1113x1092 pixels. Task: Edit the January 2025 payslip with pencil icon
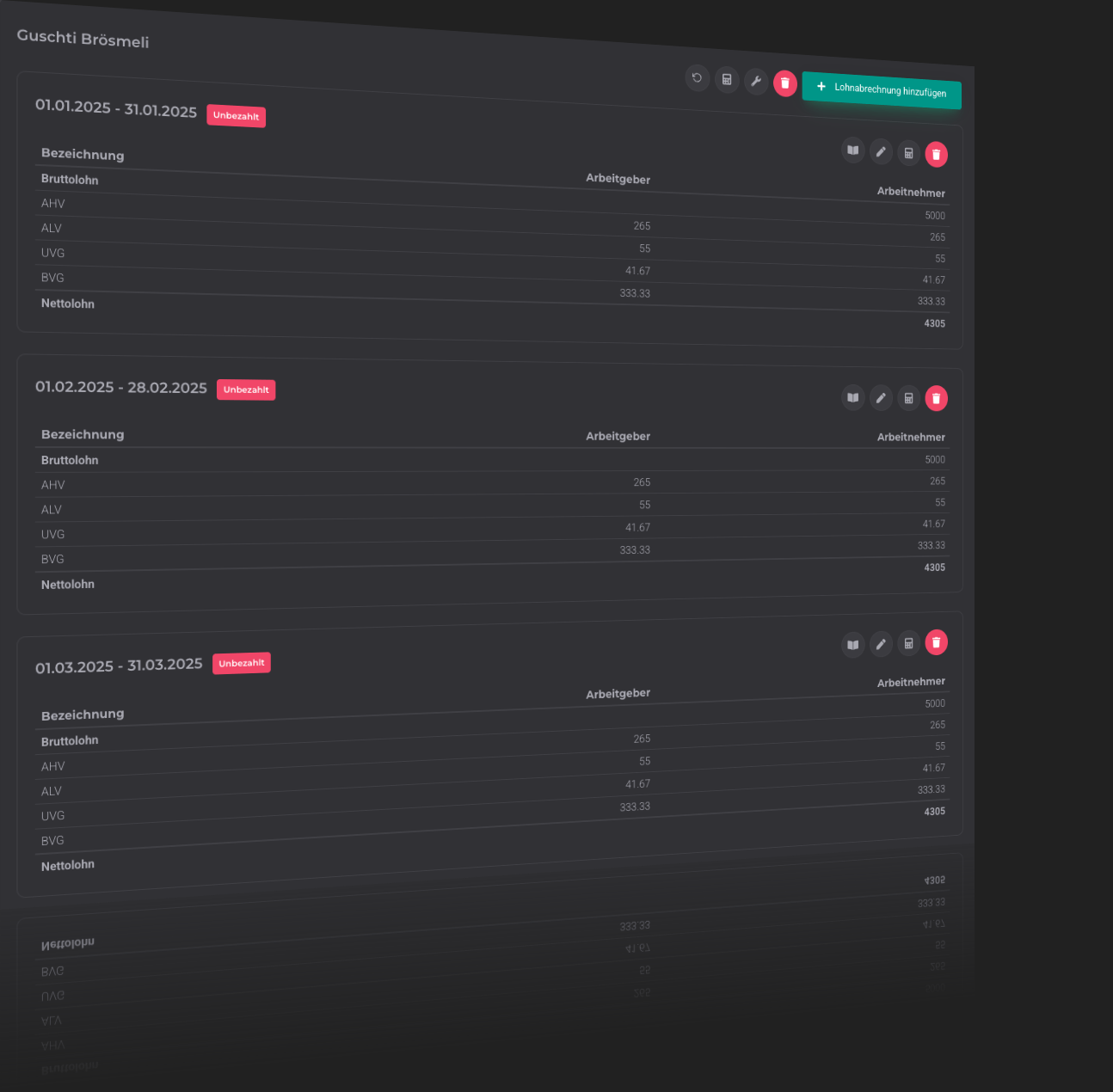(881, 152)
